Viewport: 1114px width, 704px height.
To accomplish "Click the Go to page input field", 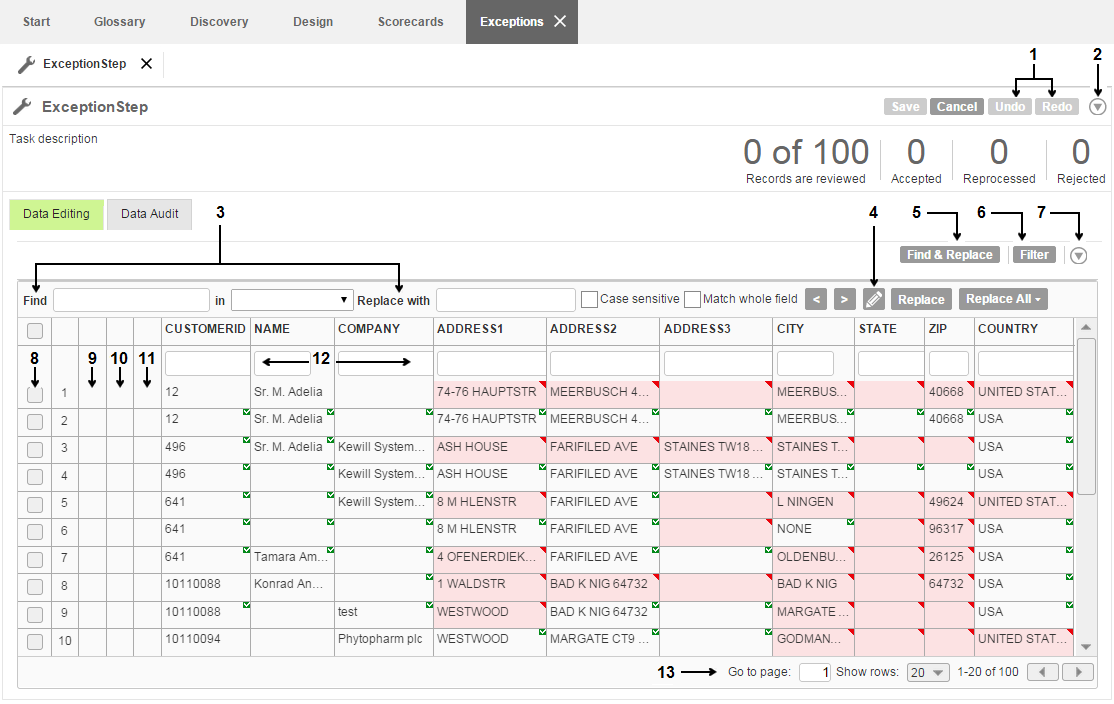I will [x=815, y=672].
